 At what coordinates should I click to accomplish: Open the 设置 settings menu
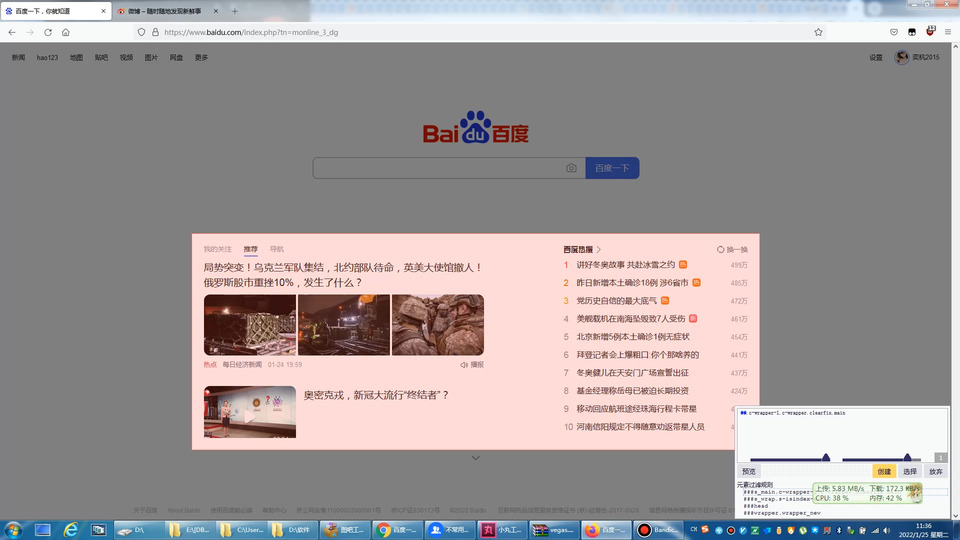(x=876, y=58)
